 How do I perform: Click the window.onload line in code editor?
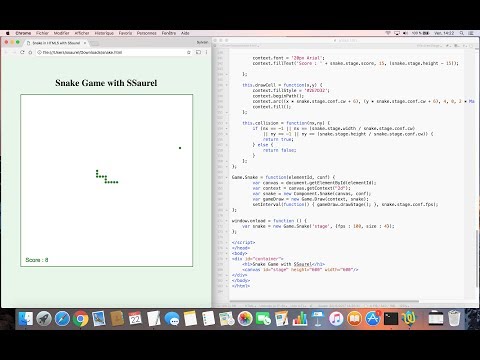pyautogui.click(x=269, y=221)
